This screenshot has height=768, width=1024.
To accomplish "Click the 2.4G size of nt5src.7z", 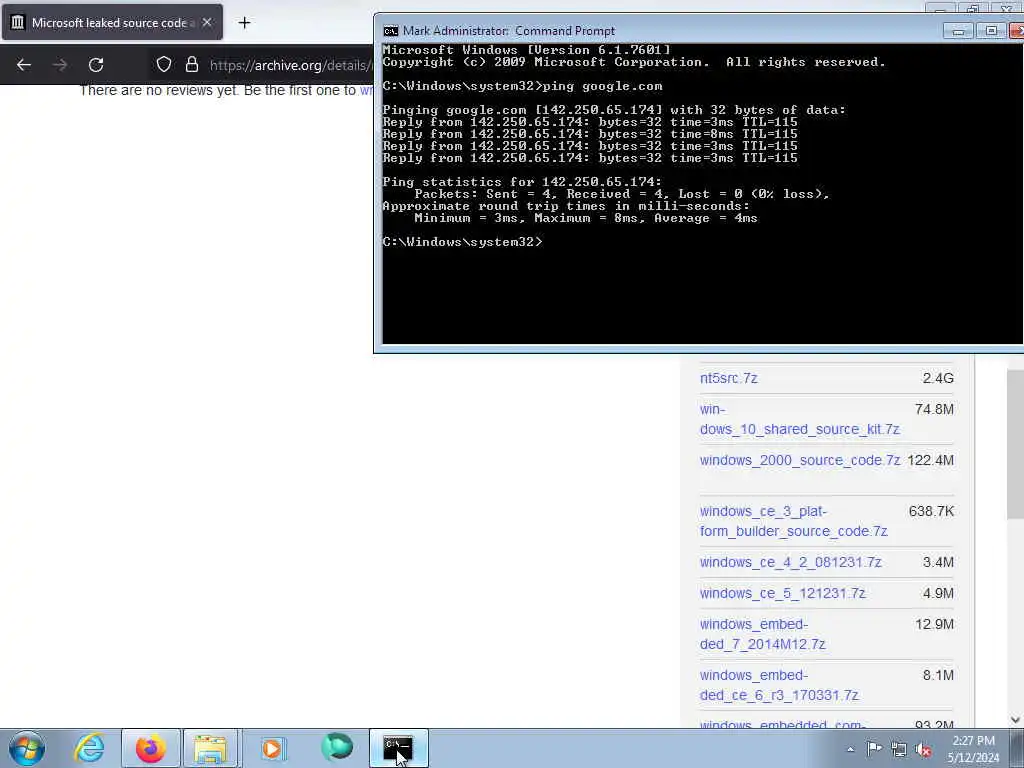I will 938,378.
